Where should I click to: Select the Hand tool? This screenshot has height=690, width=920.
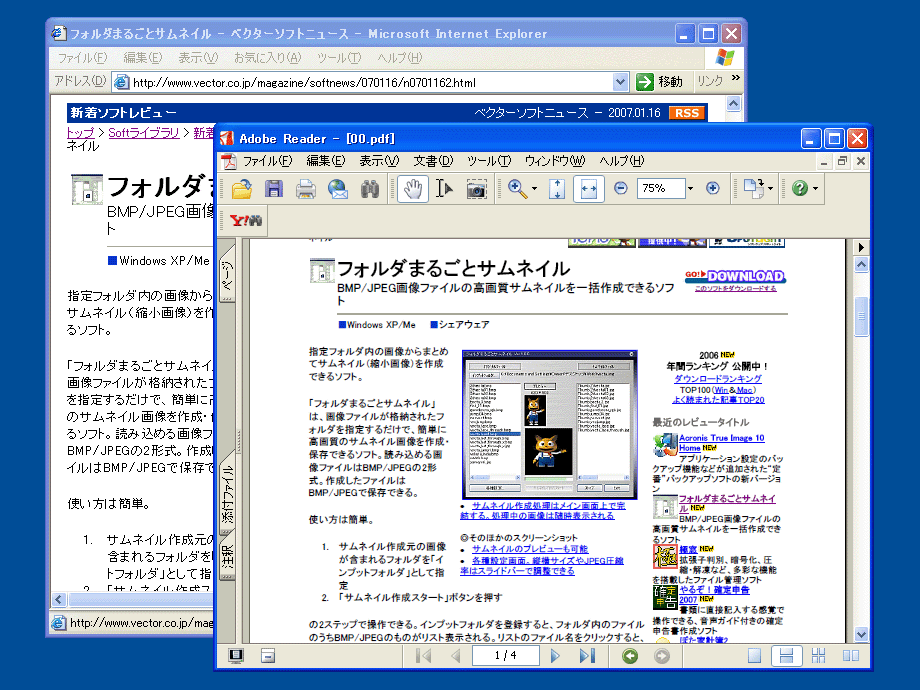(x=412, y=189)
